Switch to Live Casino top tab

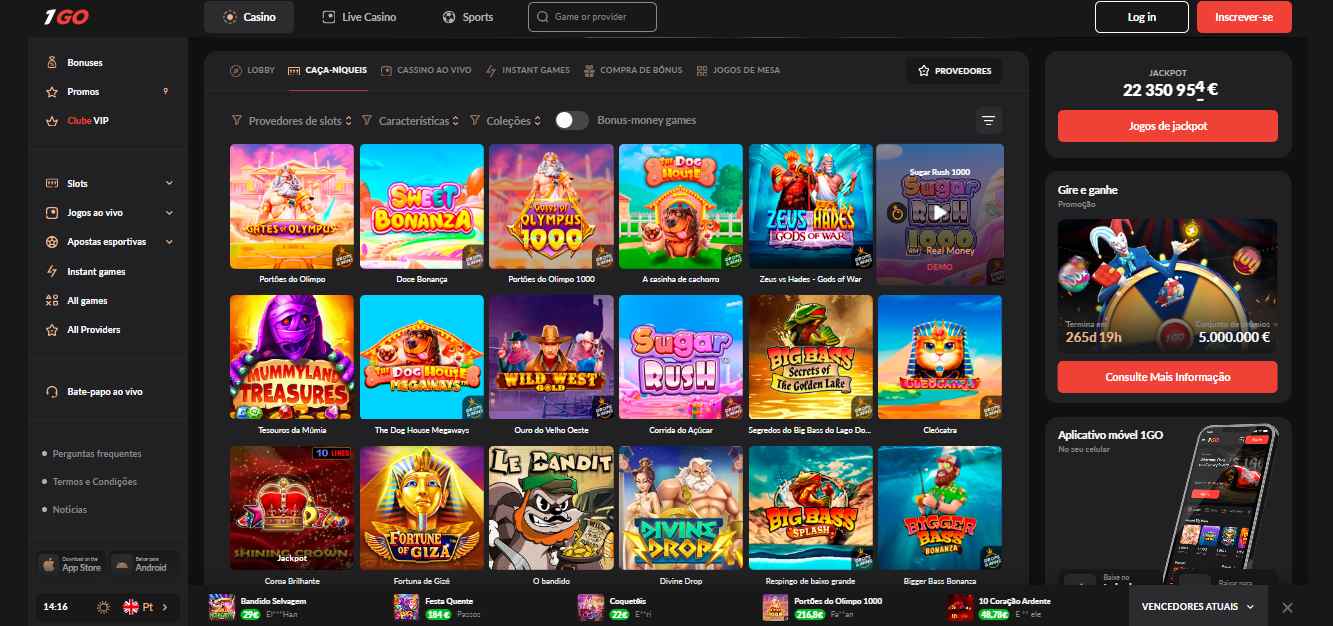[359, 17]
